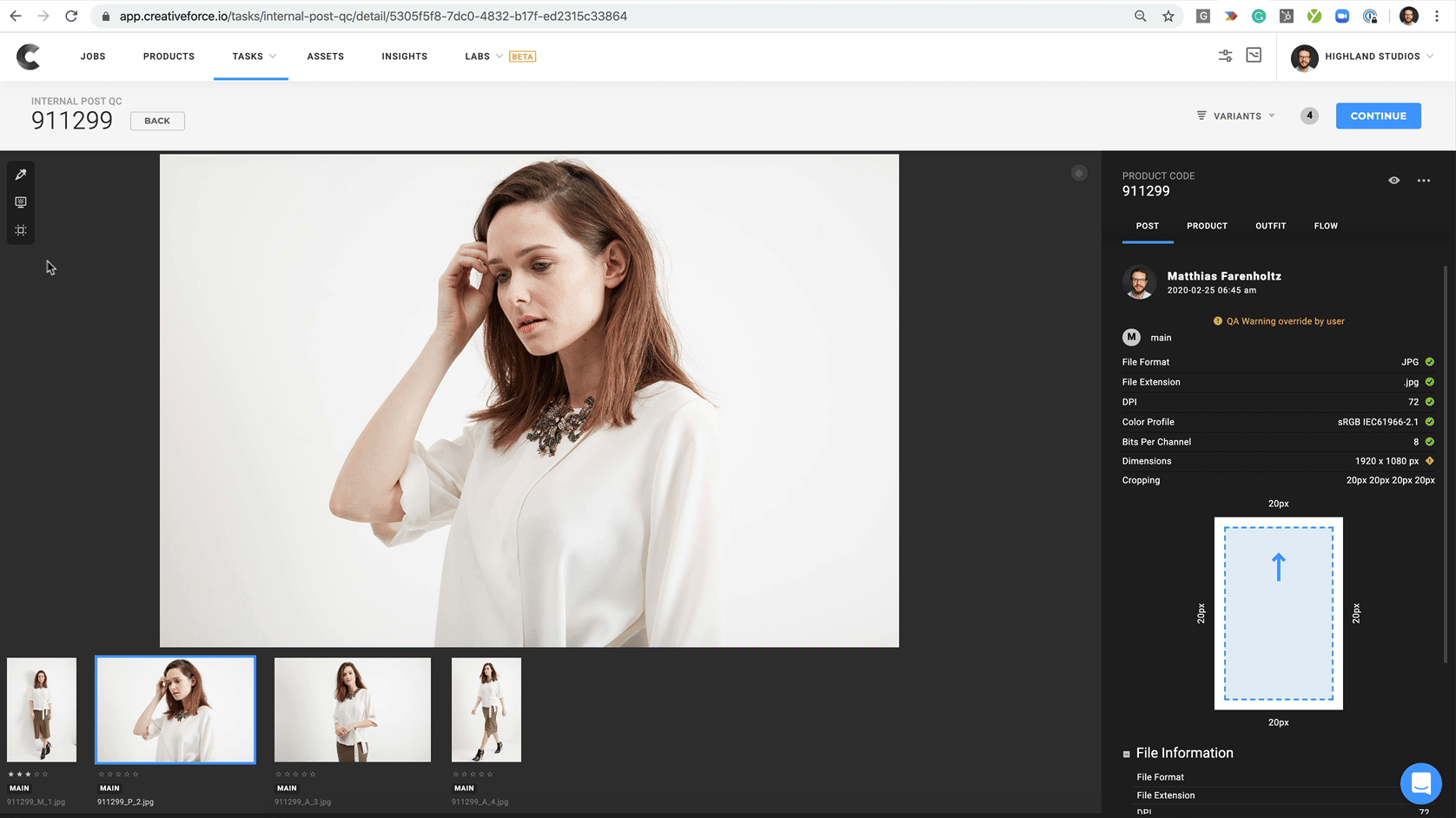This screenshot has height=818, width=1456.
Task: Click the cropping preview diagram with arrow
Action: [1278, 613]
